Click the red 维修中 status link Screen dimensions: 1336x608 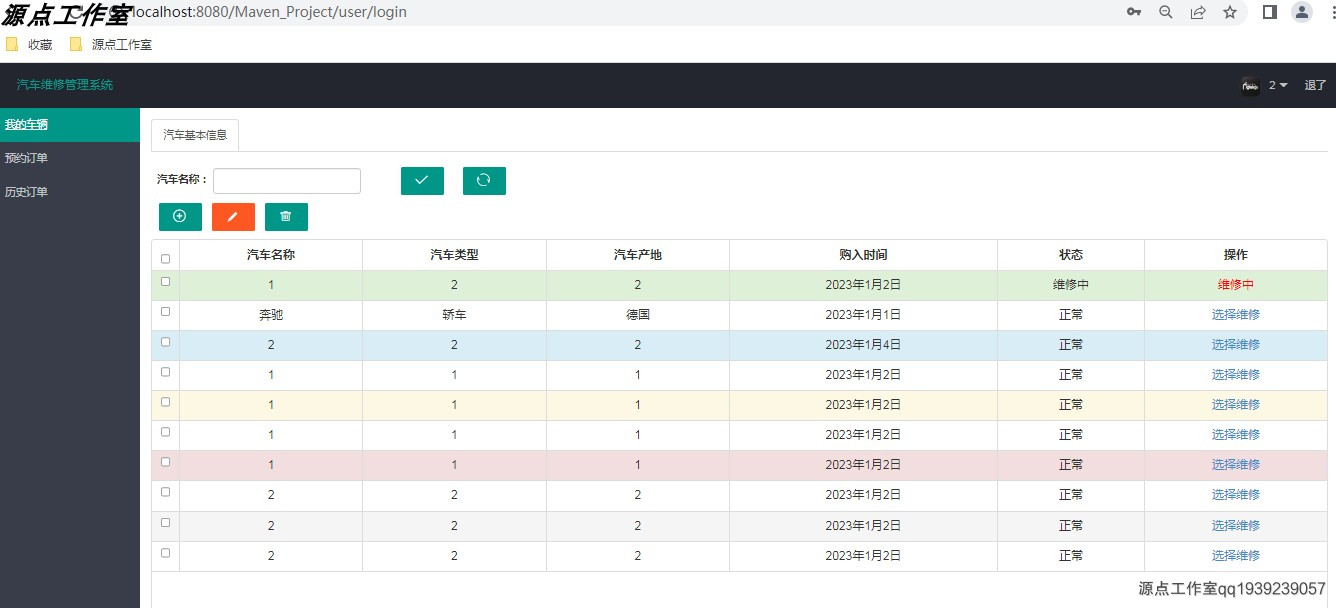tap(1235, 284)
